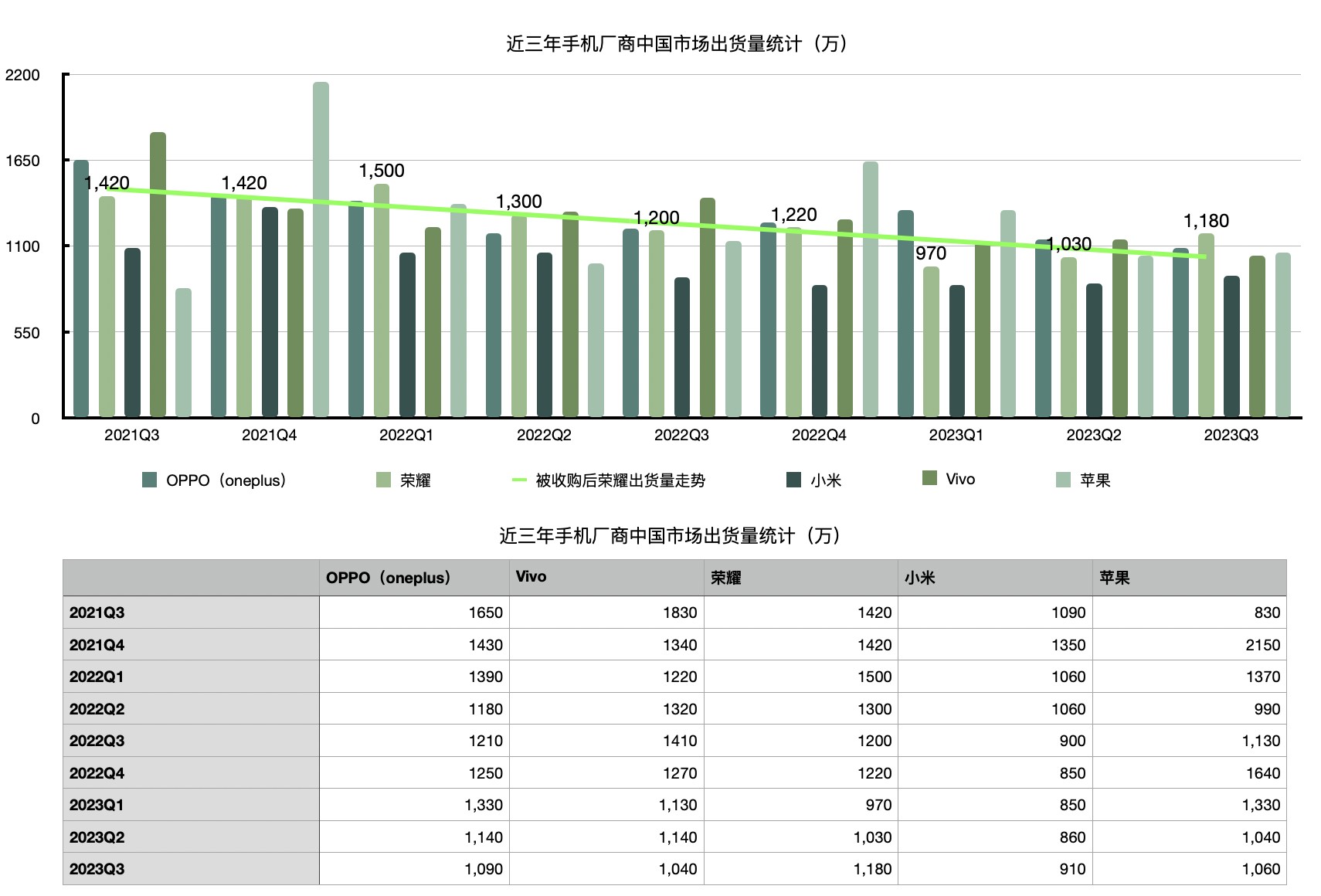Click the 970 data label in chart
This screenshot has height=896, width=1321.
click(x=931, y=253)
